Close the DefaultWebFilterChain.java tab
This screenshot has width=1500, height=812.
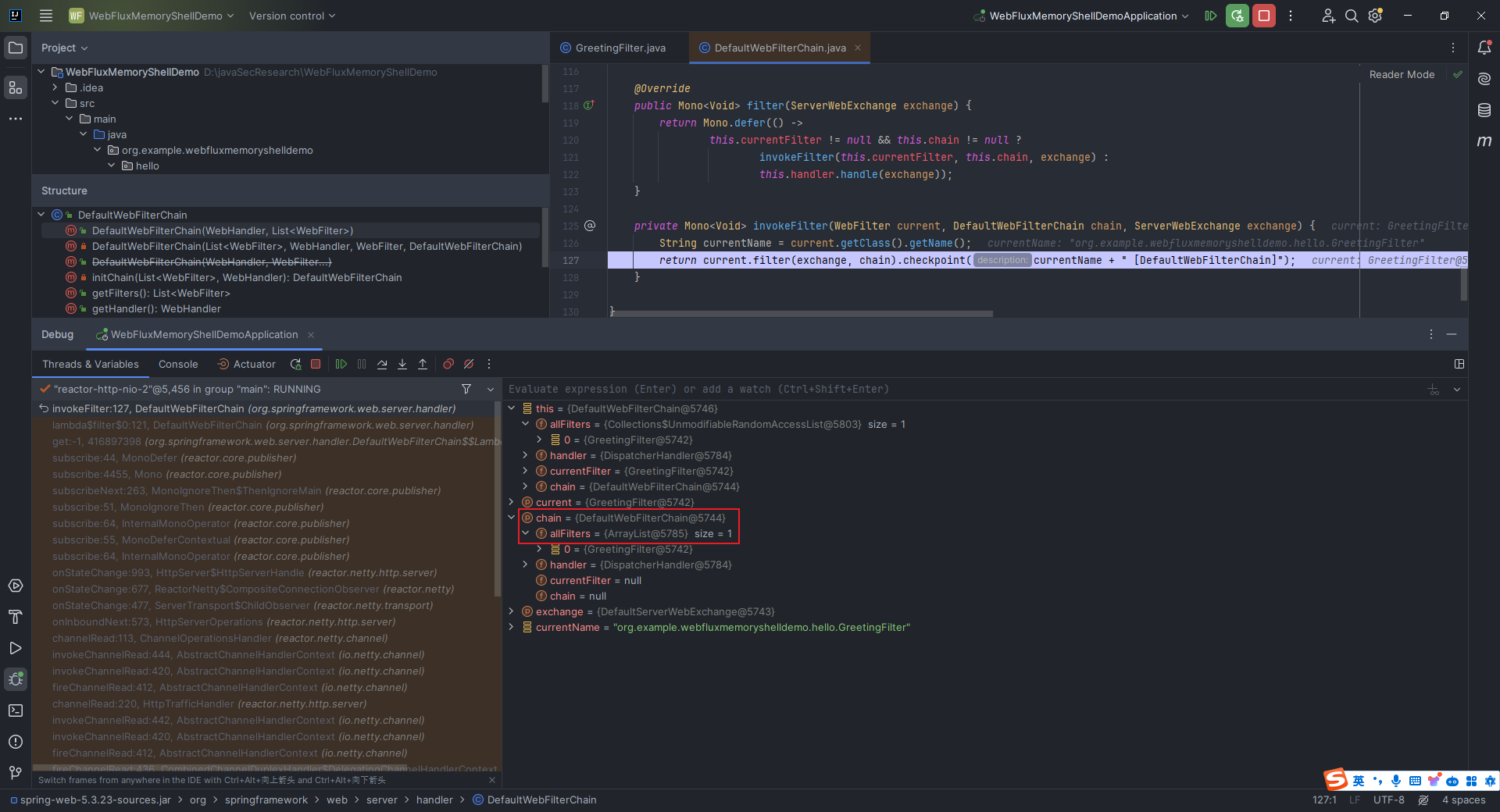tap(858, 48)
